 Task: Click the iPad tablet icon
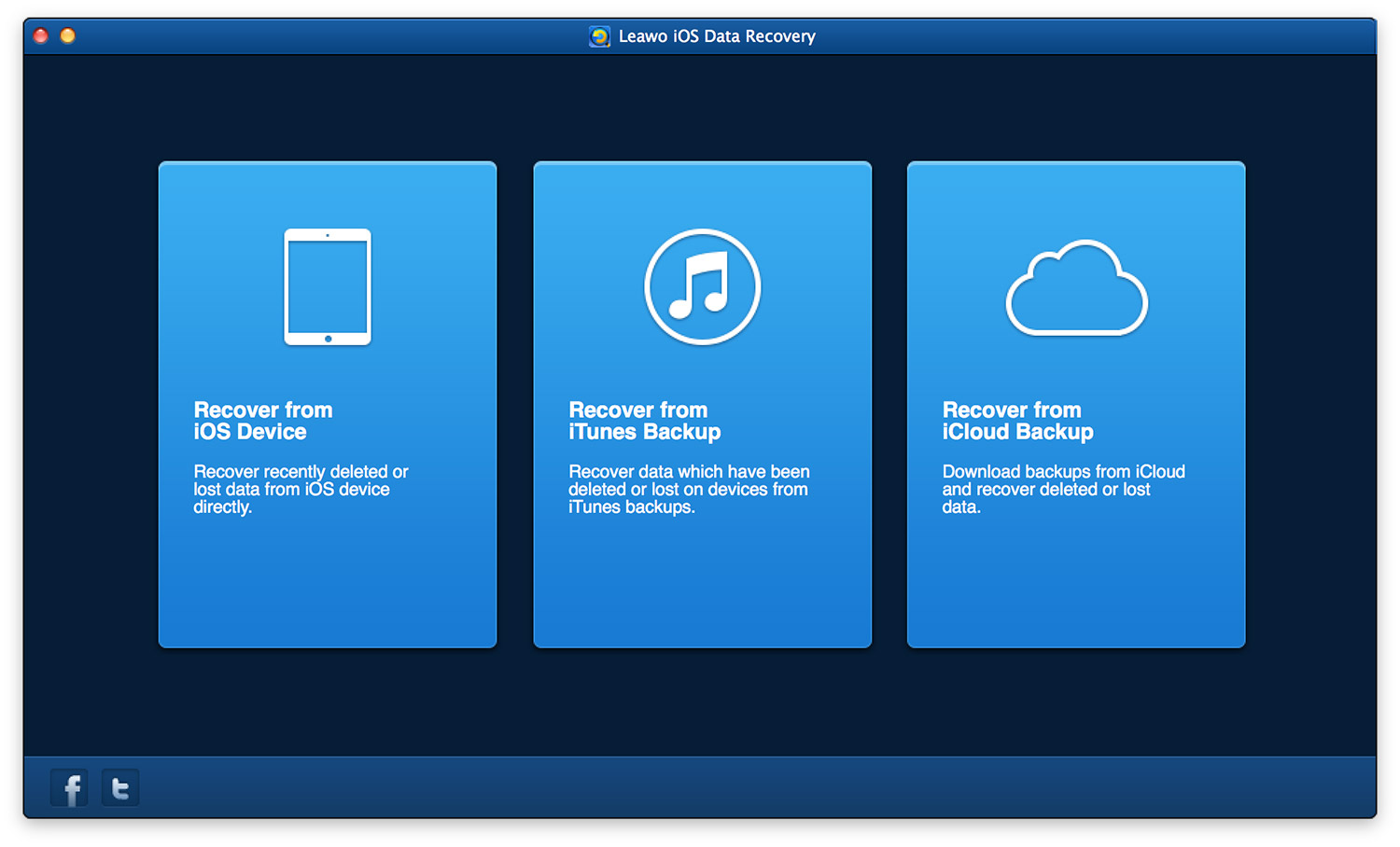[x=328, y=287]
